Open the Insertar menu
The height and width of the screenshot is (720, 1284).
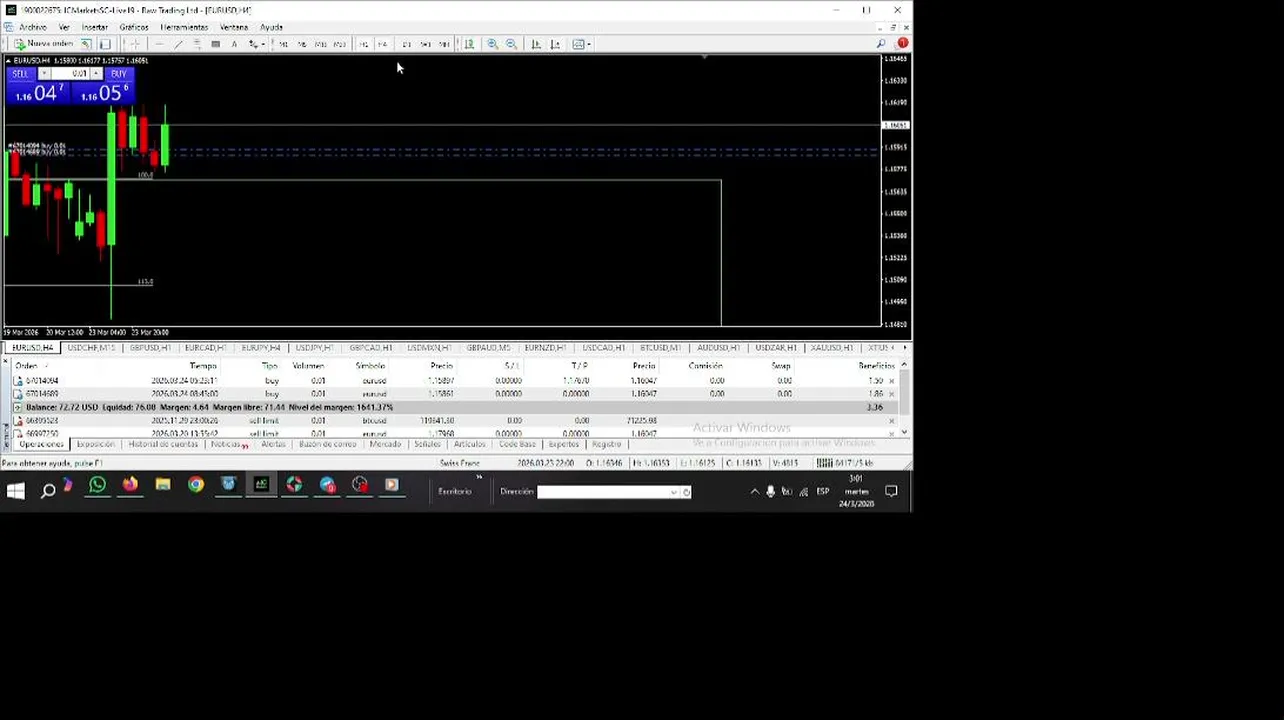tap(94, 27)
